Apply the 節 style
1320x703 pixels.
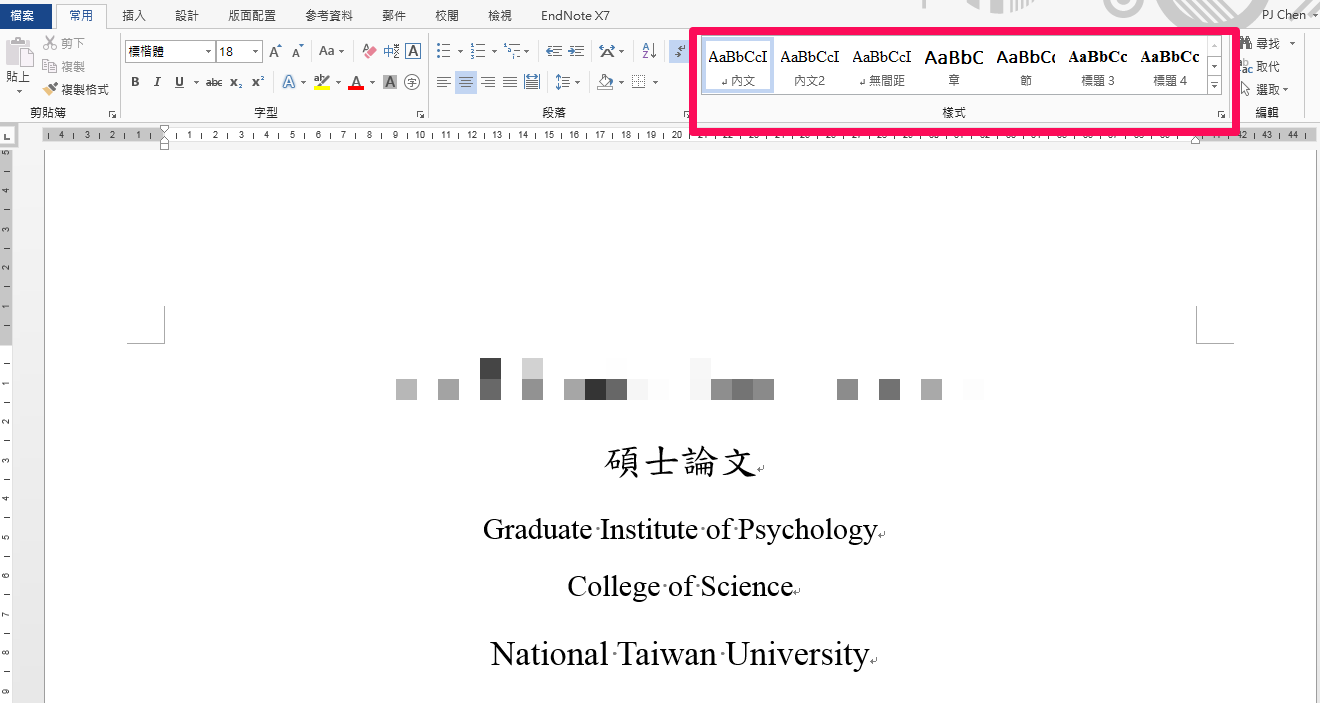pos(1026,66)
